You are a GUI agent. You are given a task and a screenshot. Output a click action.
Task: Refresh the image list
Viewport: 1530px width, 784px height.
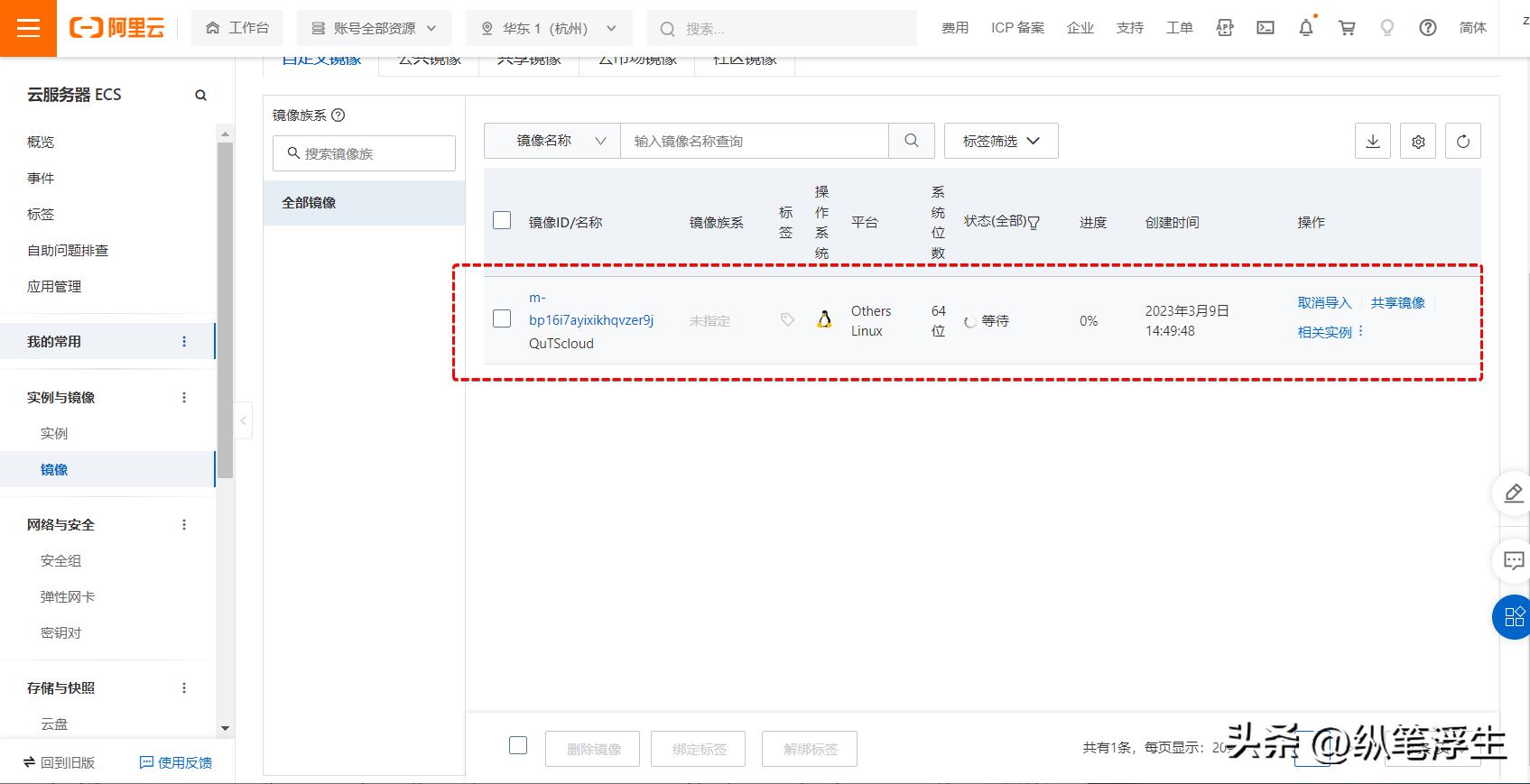click(1463, 141)
